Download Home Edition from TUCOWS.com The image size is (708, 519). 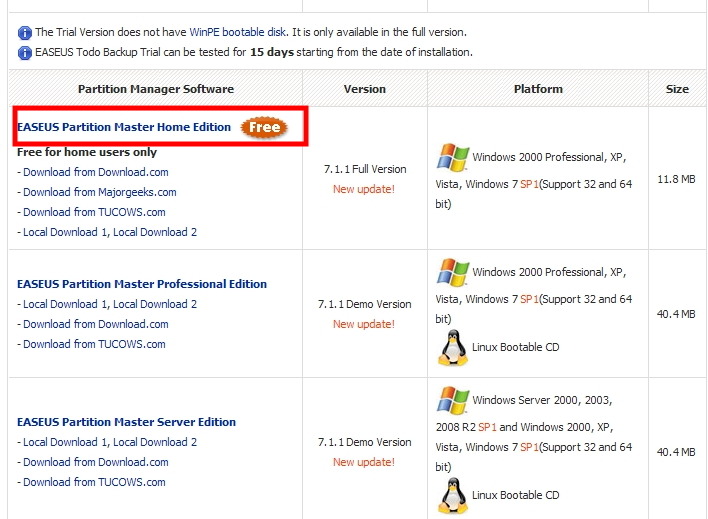click(94, 212)
